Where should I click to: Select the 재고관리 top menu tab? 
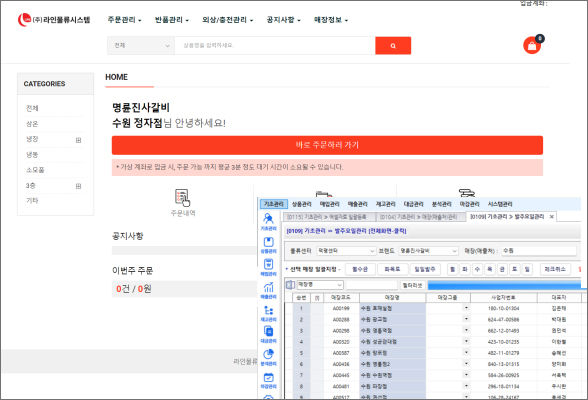(386, 204)
